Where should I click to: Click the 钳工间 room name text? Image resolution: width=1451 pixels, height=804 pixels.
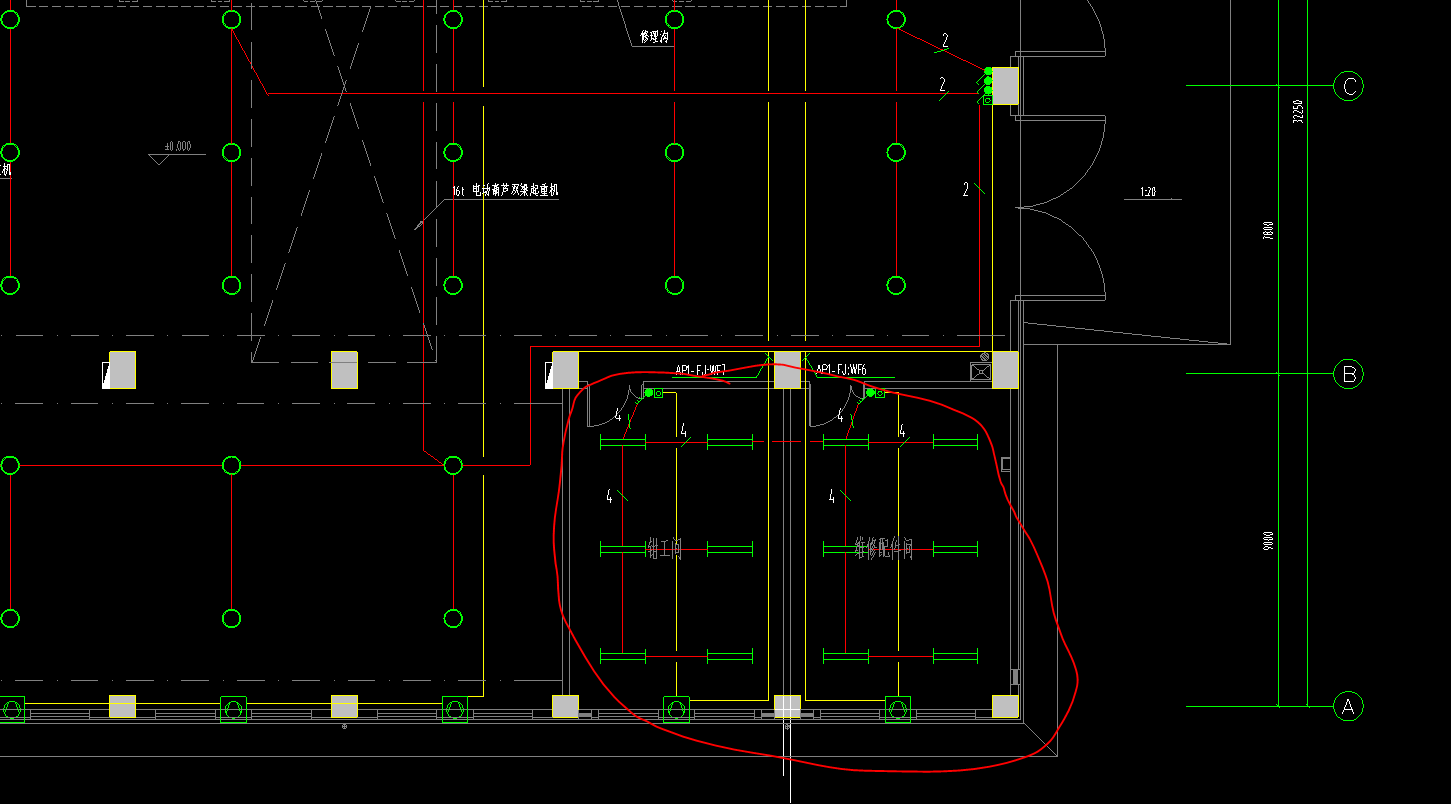pos(664,548)
